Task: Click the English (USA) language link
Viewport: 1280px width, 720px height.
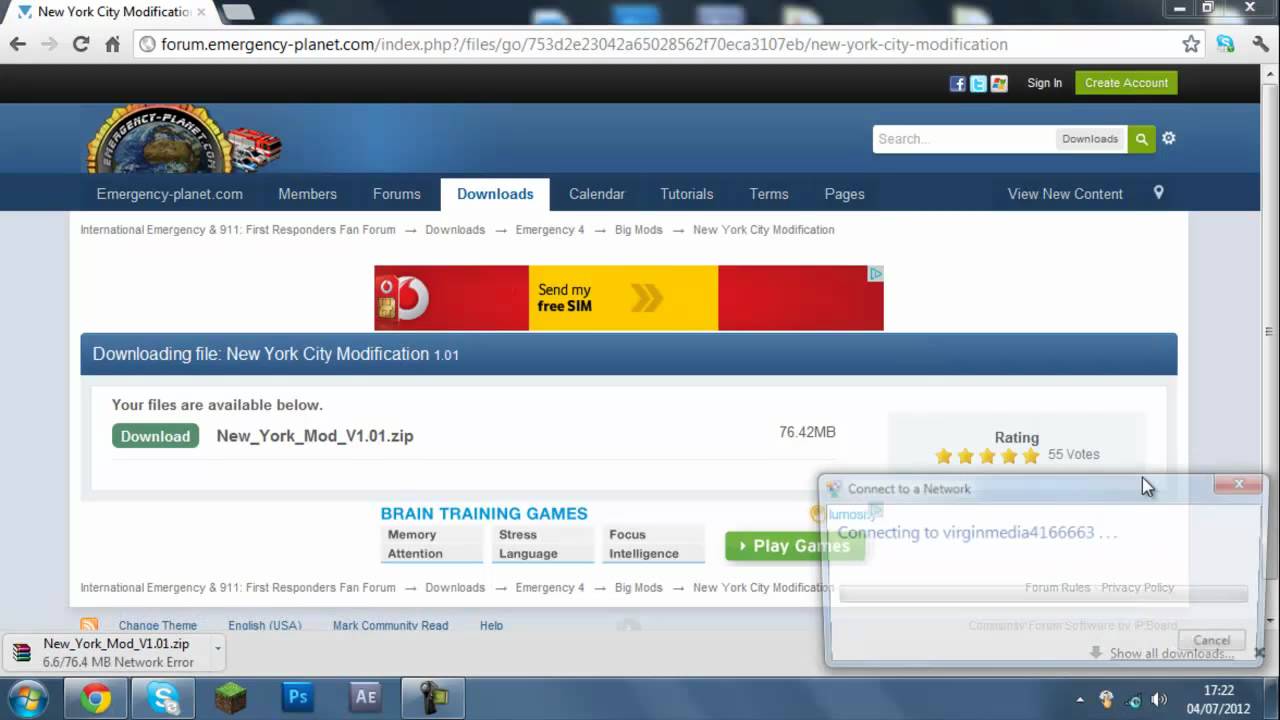Action: pos(264,626)
